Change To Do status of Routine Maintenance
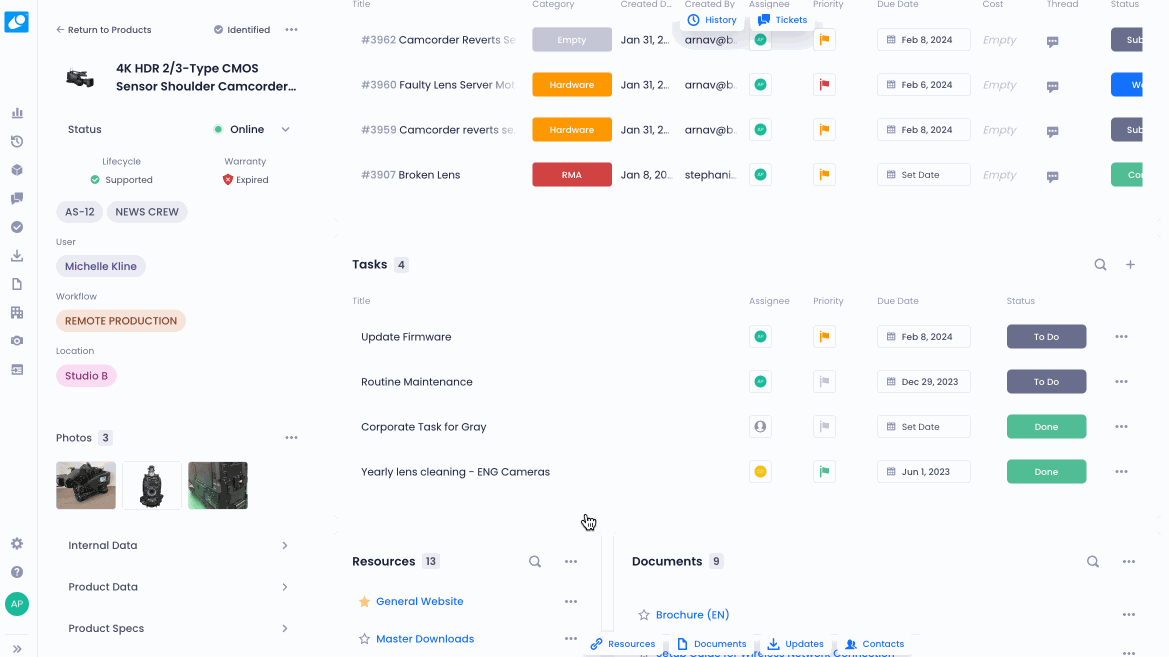 pyautogui.click(x=1047, y=382)
